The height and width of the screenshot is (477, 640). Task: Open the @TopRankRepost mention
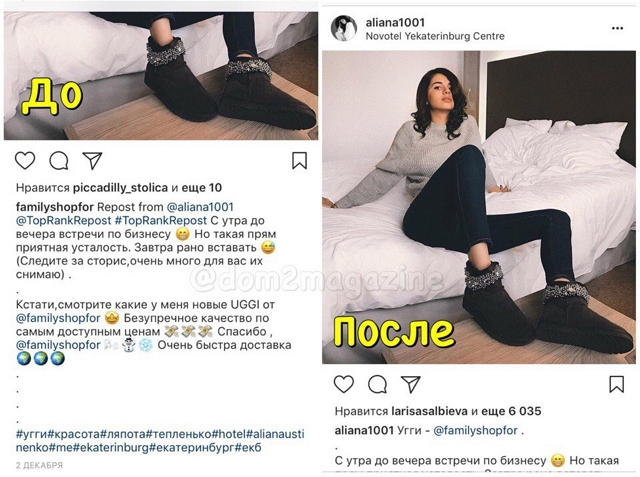63,220
